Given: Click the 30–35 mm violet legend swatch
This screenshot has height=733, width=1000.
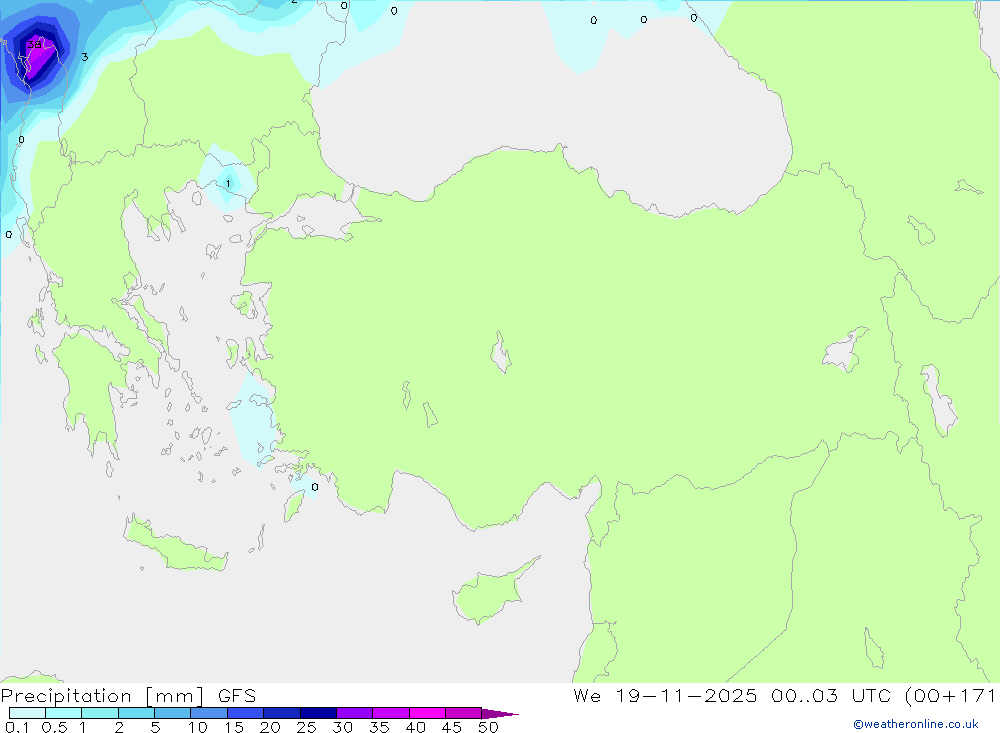Looking at the screenshot, I should 355,713.
